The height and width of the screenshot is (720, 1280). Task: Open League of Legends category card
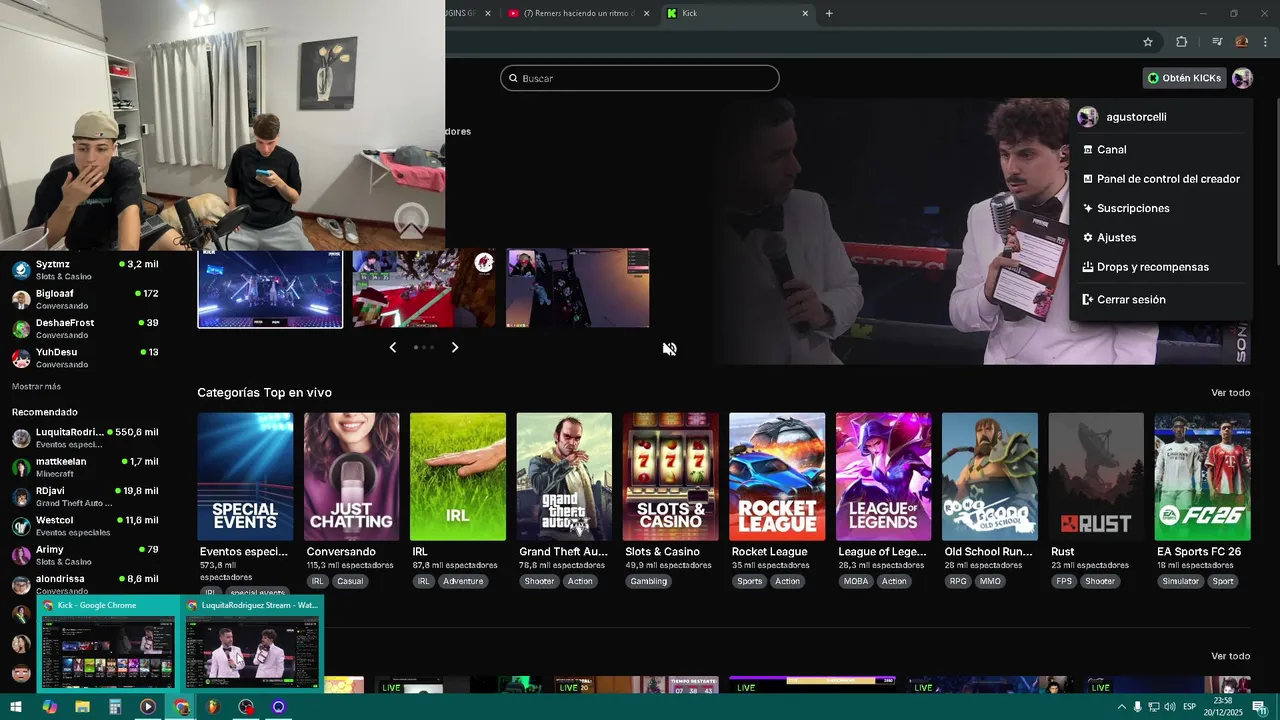(883, 477)
